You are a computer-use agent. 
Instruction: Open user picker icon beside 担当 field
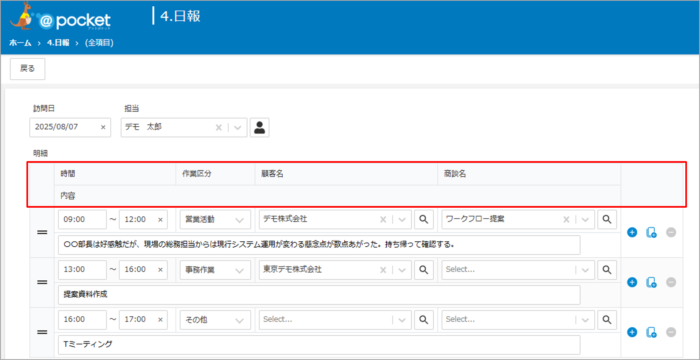[x=259, y=127]
